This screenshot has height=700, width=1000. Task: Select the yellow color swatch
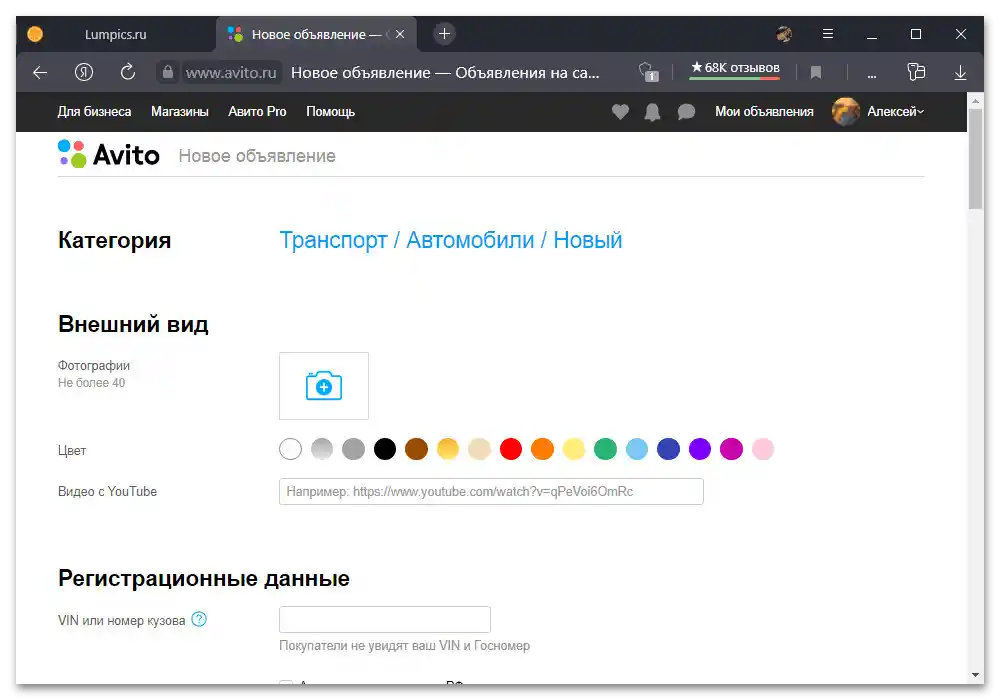pyautogui.click(x=574, y=449)
